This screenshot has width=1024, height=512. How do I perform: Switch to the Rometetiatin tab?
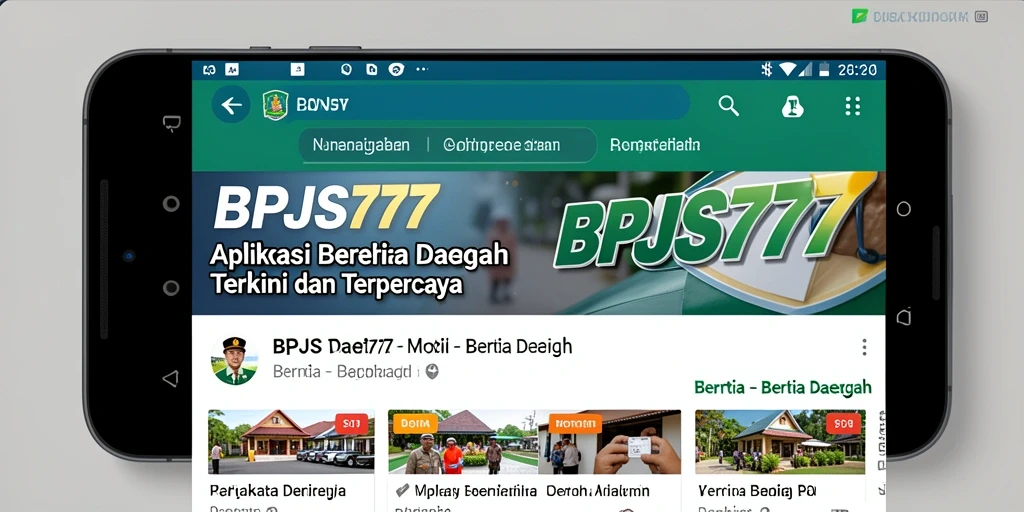click(x=654, y=144)
